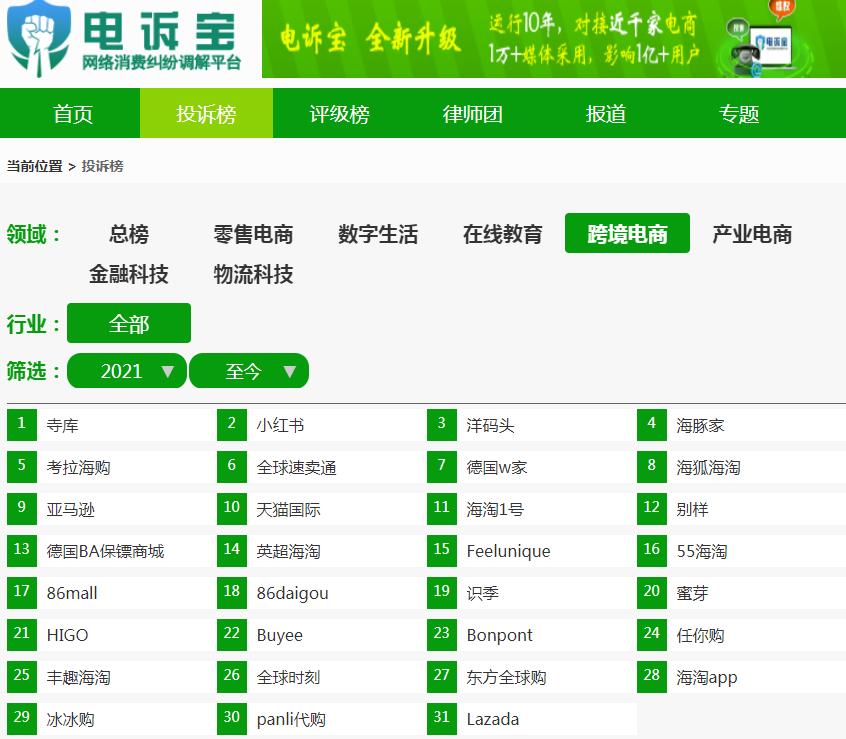Open the 亚马逊 complaint ranking entry
846x739 pixels.
pos(69,508)
